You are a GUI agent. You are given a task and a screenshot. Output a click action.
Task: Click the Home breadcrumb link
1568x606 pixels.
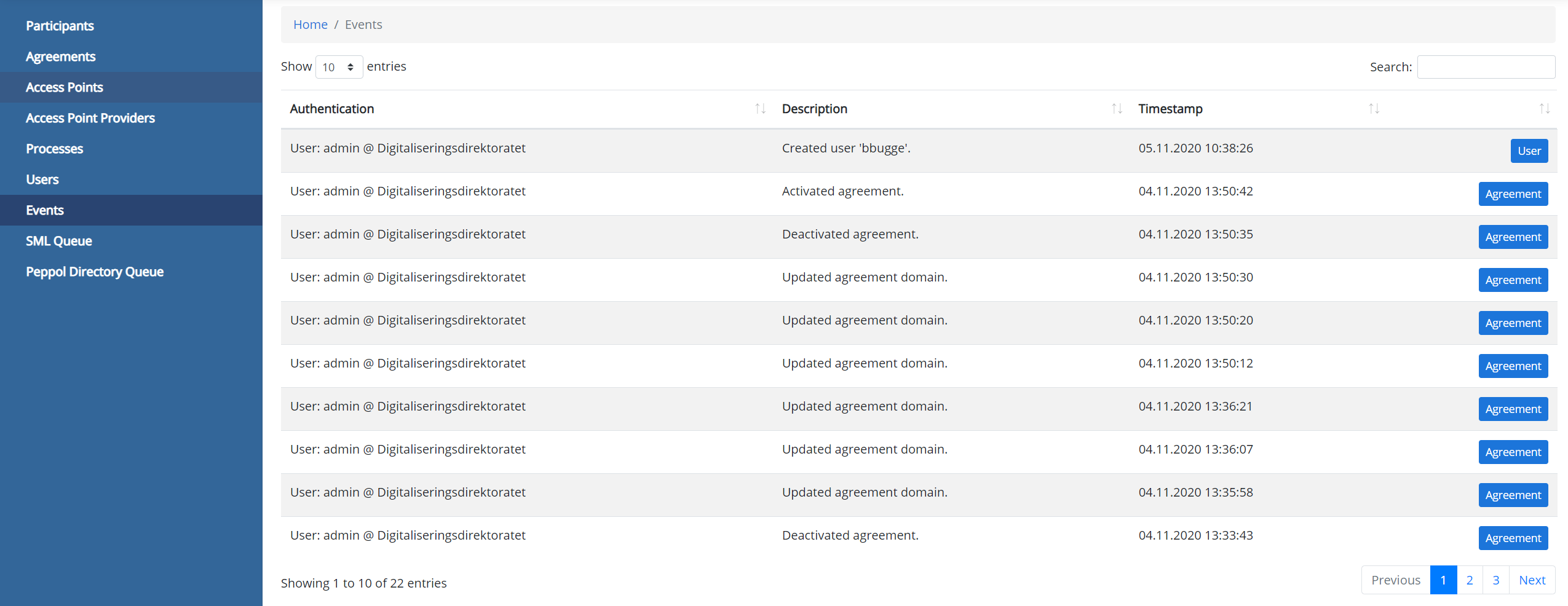(x=310, y=25)
